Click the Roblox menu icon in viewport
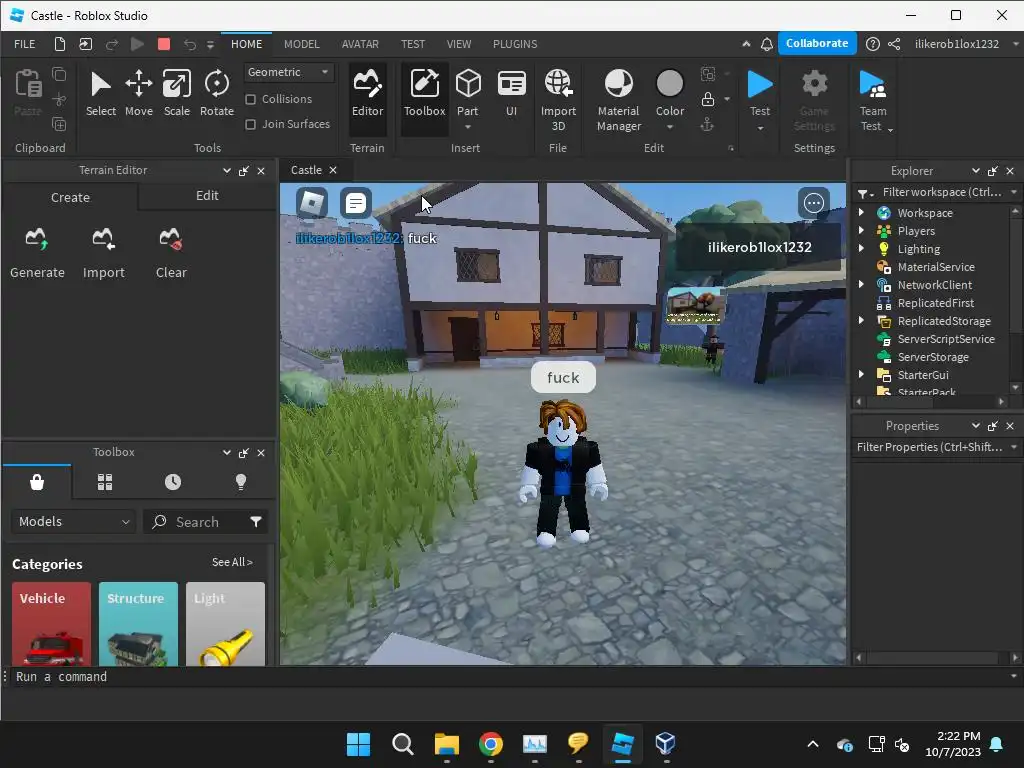1024x768 pixels. point(312,203)
